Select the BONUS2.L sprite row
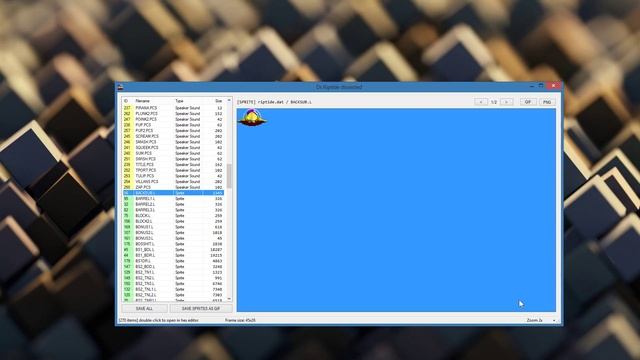This screenshot has width=640, height=360. pos(173,233)
